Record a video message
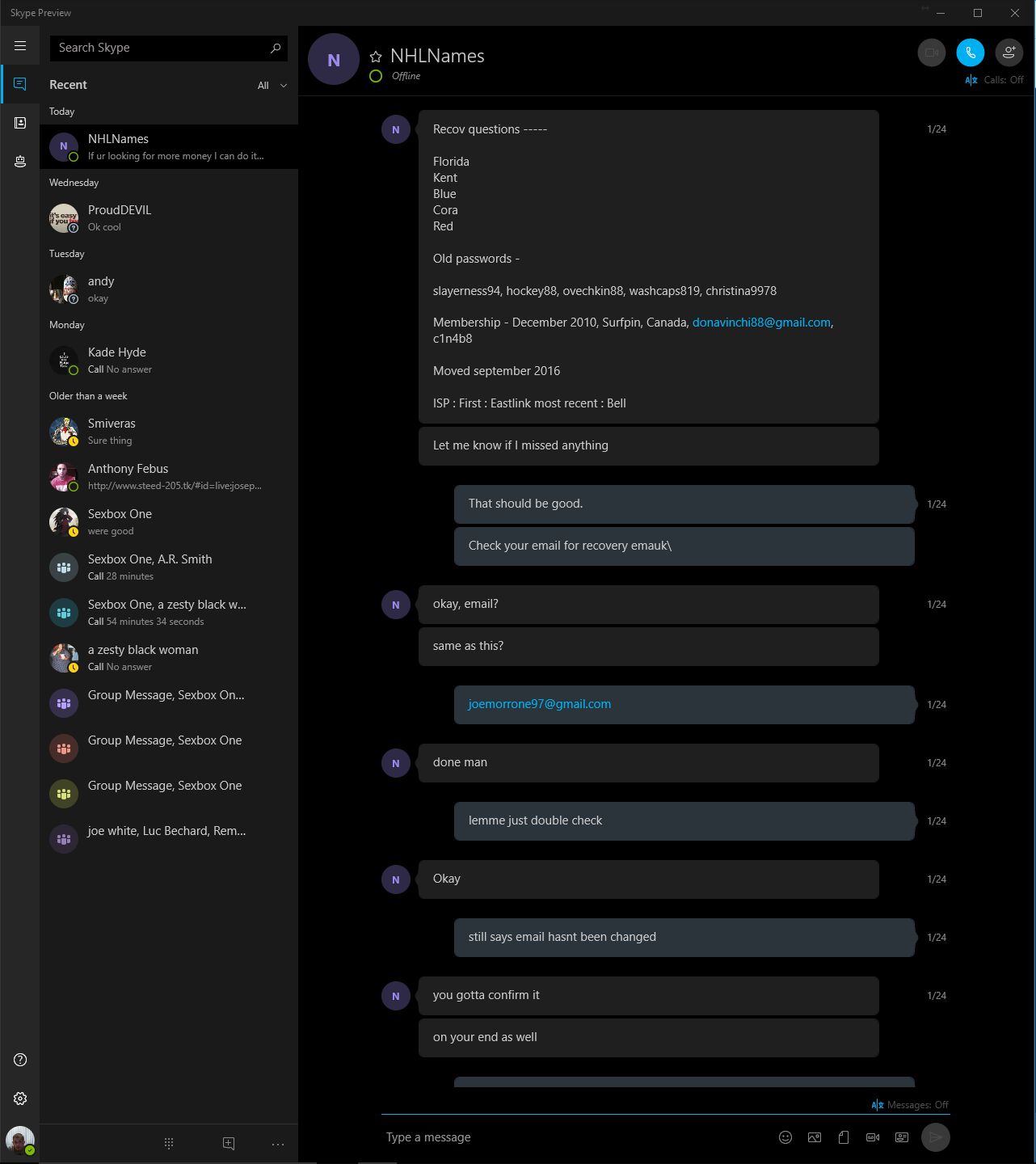 tap(873, 1137)
